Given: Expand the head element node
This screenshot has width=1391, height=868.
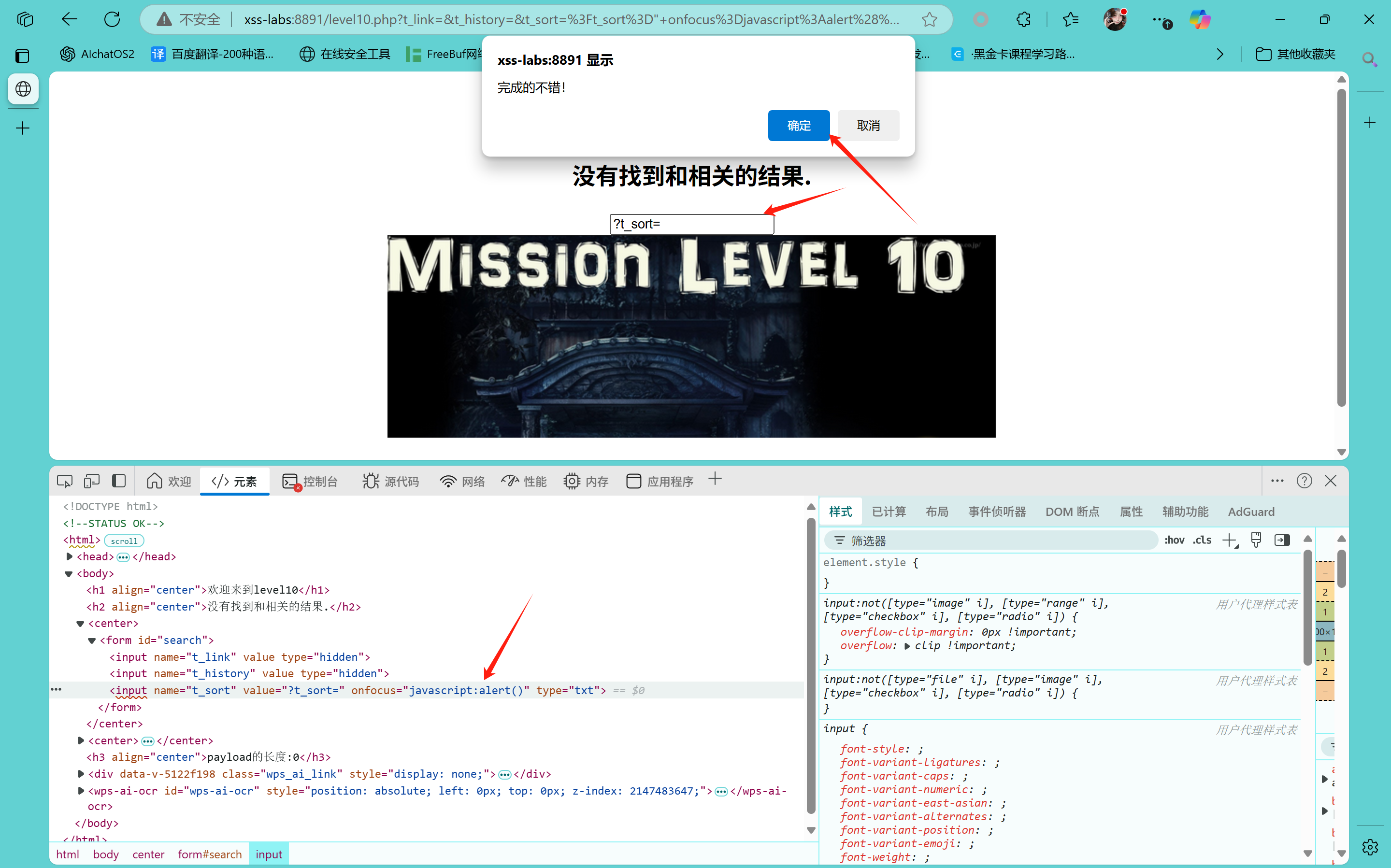Looking at the screenshot, I should (70, 556).
